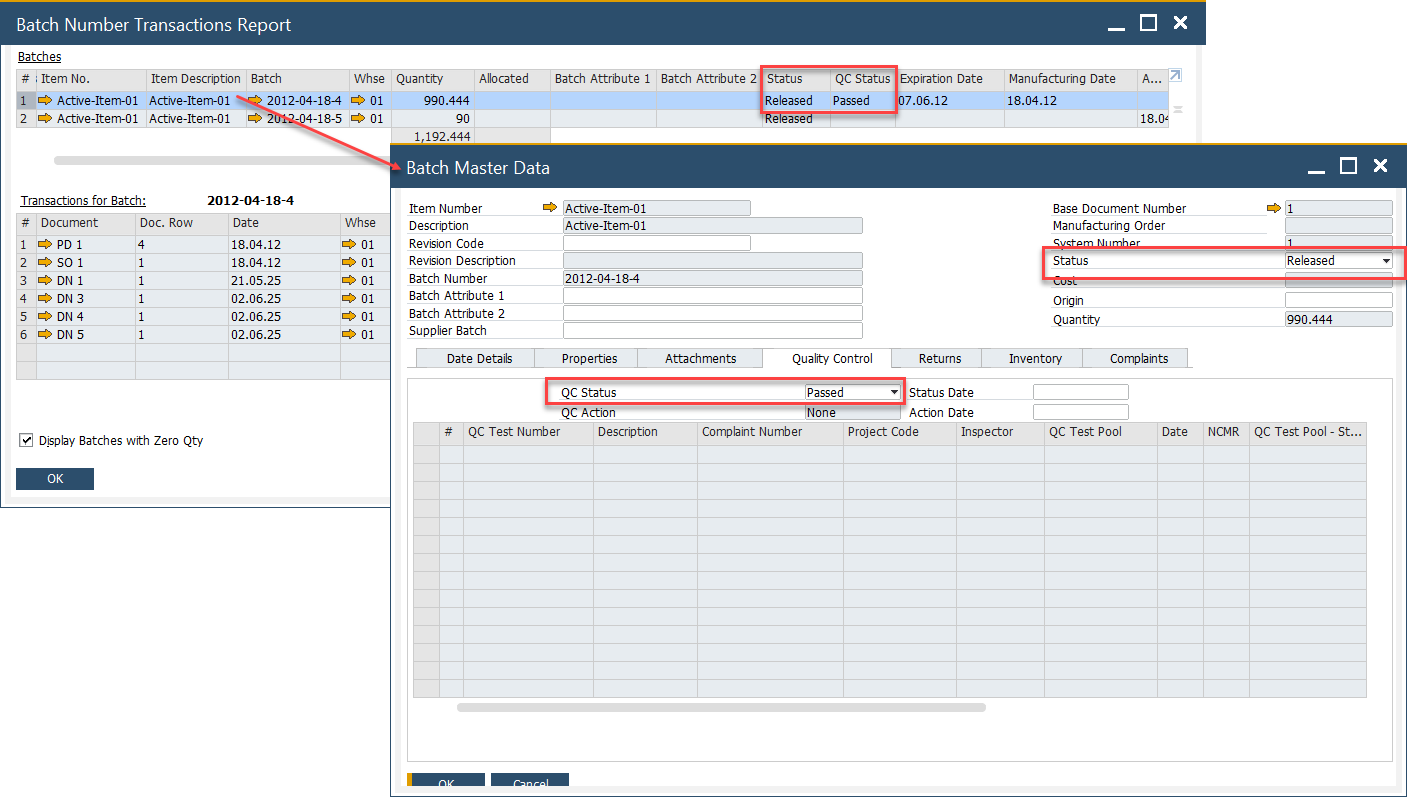The width and height of the screenshot is (1407, 797).
Task: Open SO 1 document link arrow
Action: 45,263
